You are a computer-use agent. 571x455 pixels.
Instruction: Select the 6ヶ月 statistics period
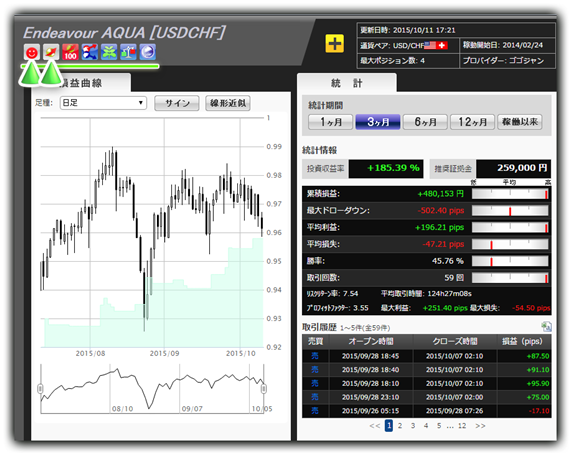425,122
